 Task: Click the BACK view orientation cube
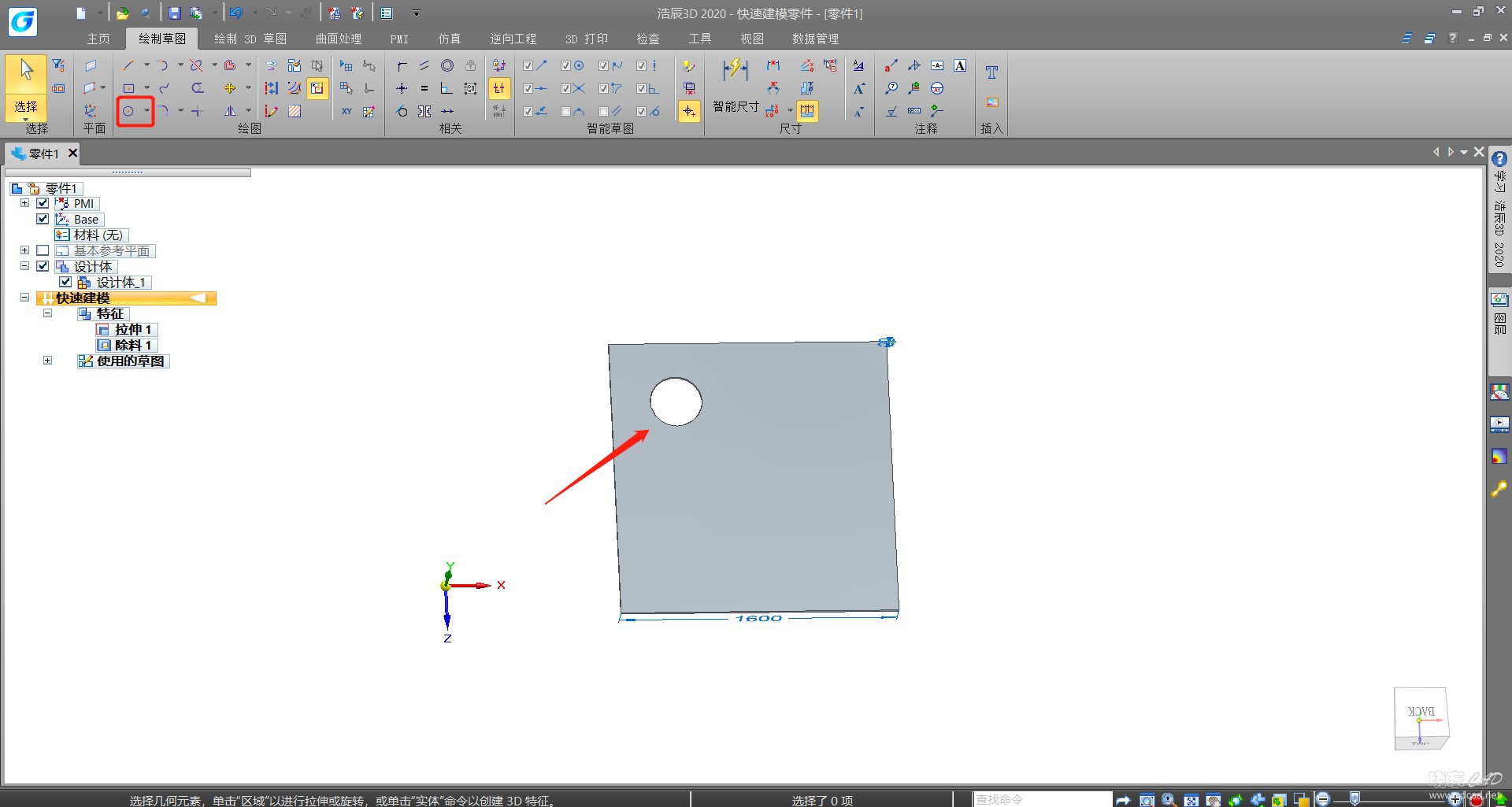click(x=1421, y=718)
